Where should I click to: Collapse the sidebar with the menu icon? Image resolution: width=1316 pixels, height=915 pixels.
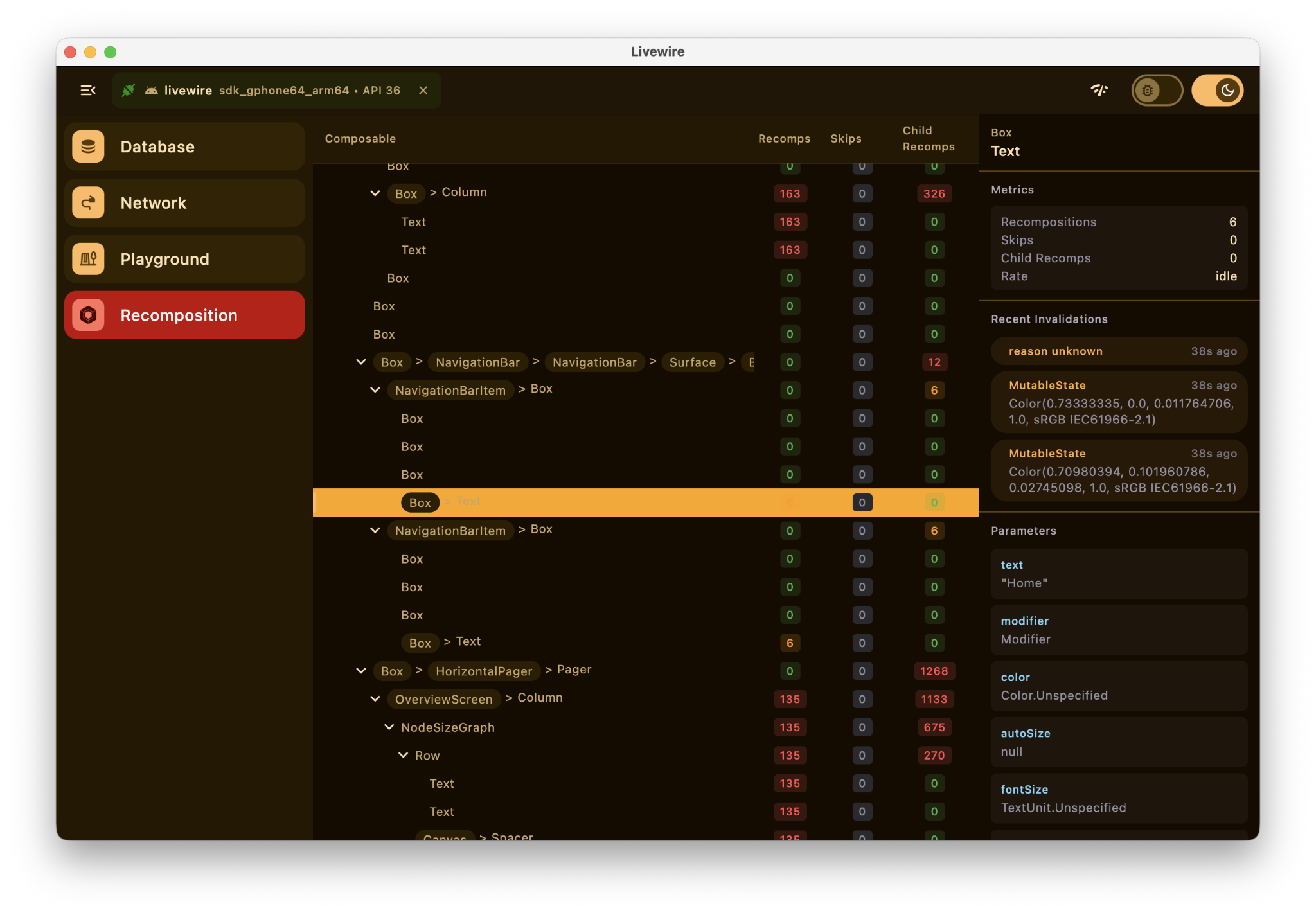point(88,91)
